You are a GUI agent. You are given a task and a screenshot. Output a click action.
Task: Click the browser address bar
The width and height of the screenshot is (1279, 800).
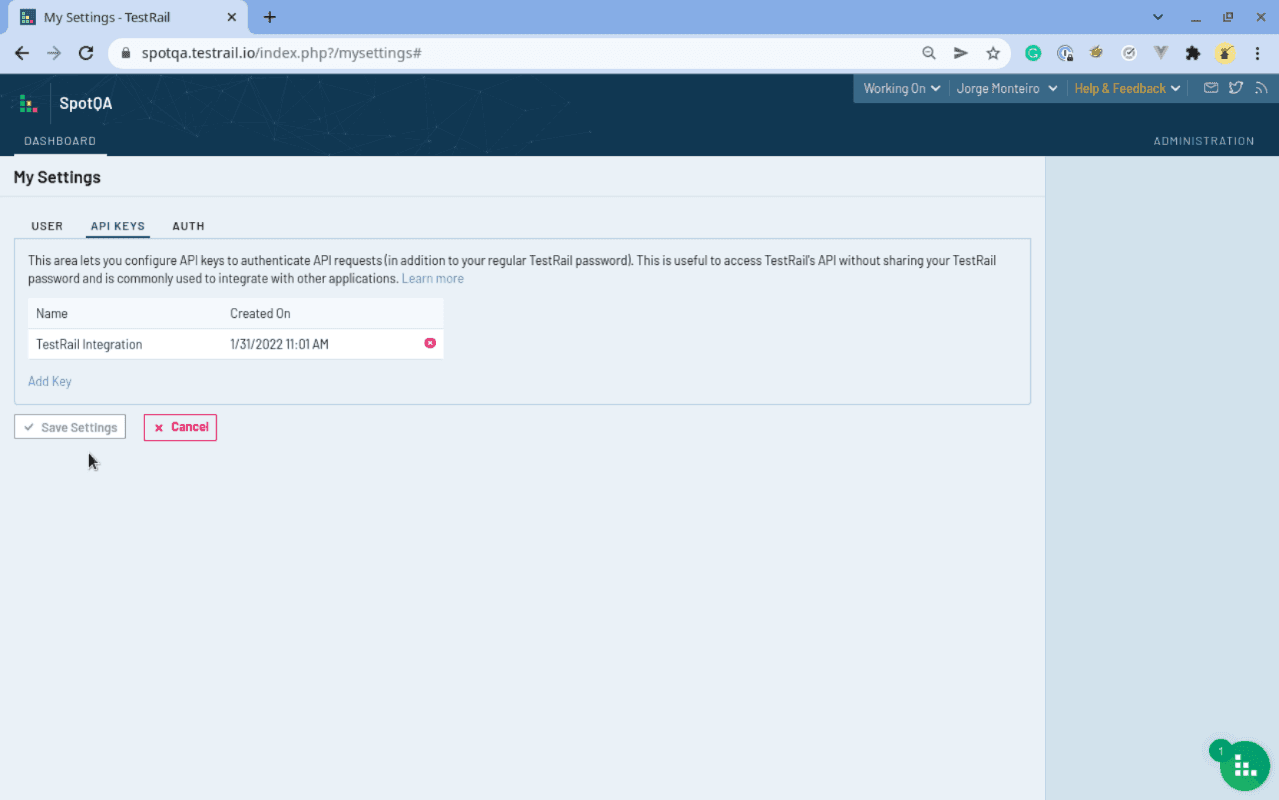520,53
